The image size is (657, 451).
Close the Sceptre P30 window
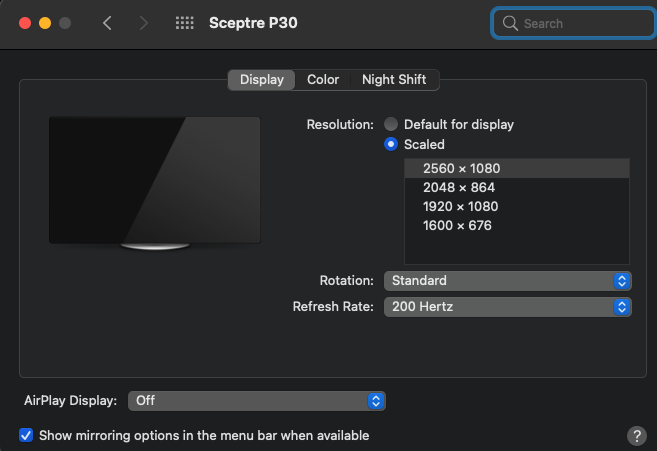(x=23, y=22)
